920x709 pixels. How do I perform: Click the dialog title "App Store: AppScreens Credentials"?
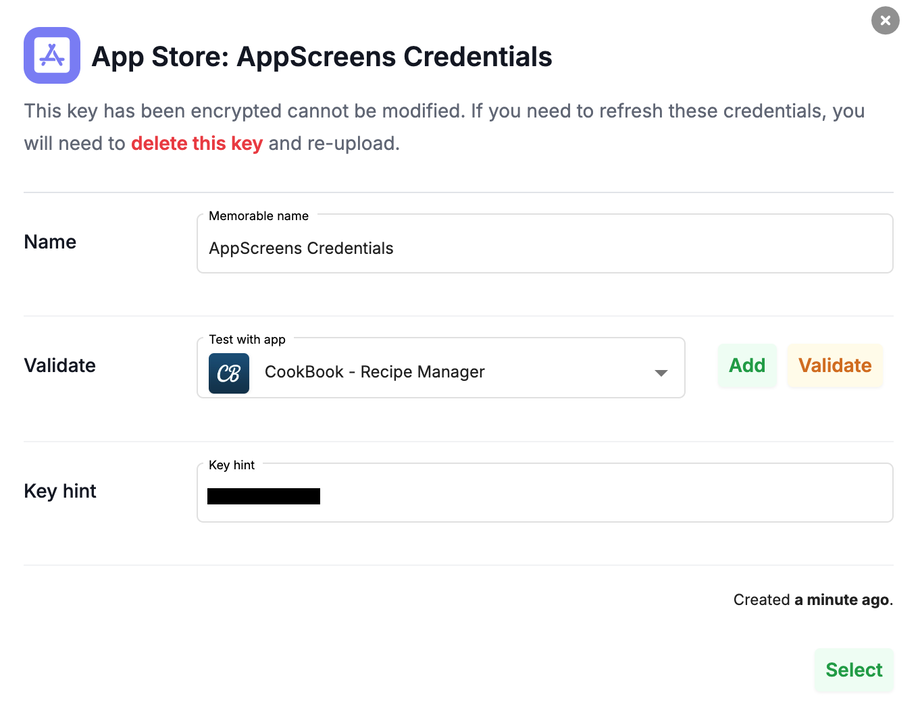point(322,56)
